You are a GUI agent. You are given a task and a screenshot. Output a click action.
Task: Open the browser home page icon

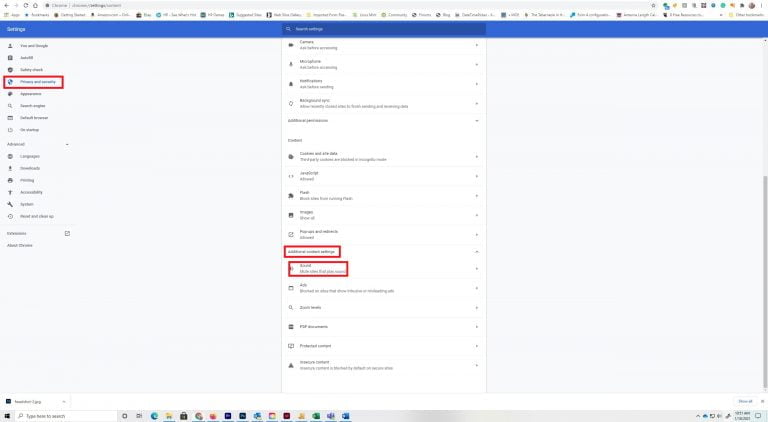point(35,5)
